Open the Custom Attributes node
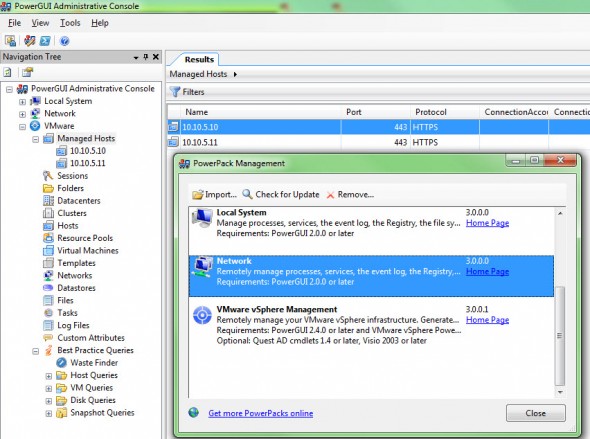590x439 pixels. point(91,337)
